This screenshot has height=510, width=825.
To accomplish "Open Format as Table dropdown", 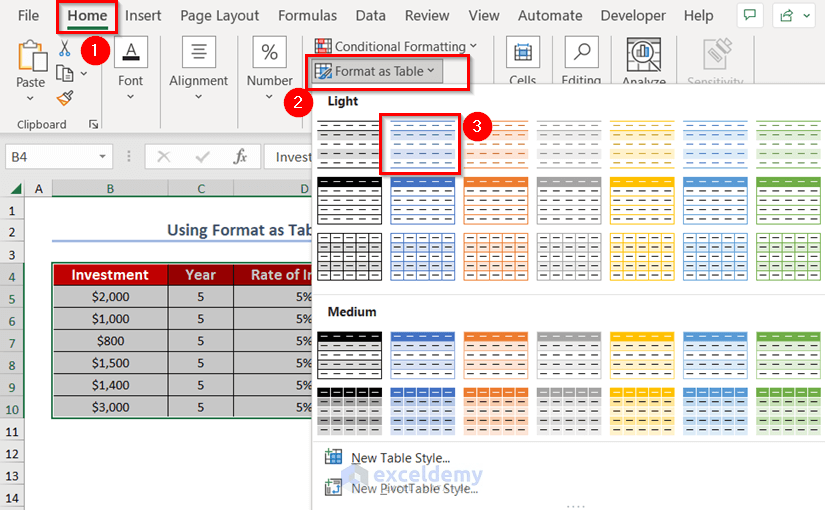I will click(x=378, y=71).
